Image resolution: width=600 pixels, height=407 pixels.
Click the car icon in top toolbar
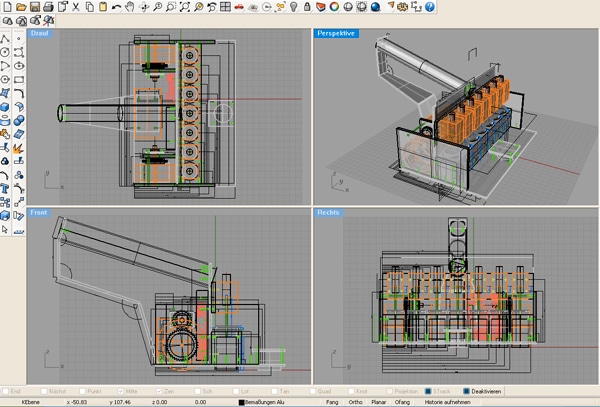(239, 7)
